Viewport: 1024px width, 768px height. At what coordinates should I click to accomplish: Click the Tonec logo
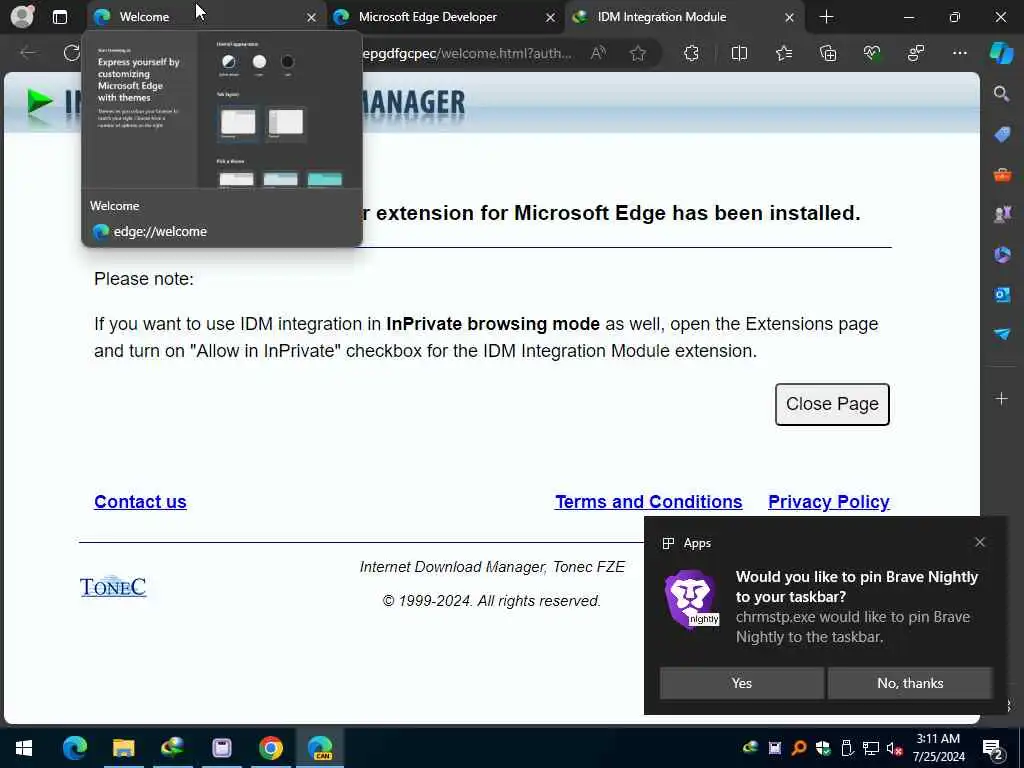(113, 586)
